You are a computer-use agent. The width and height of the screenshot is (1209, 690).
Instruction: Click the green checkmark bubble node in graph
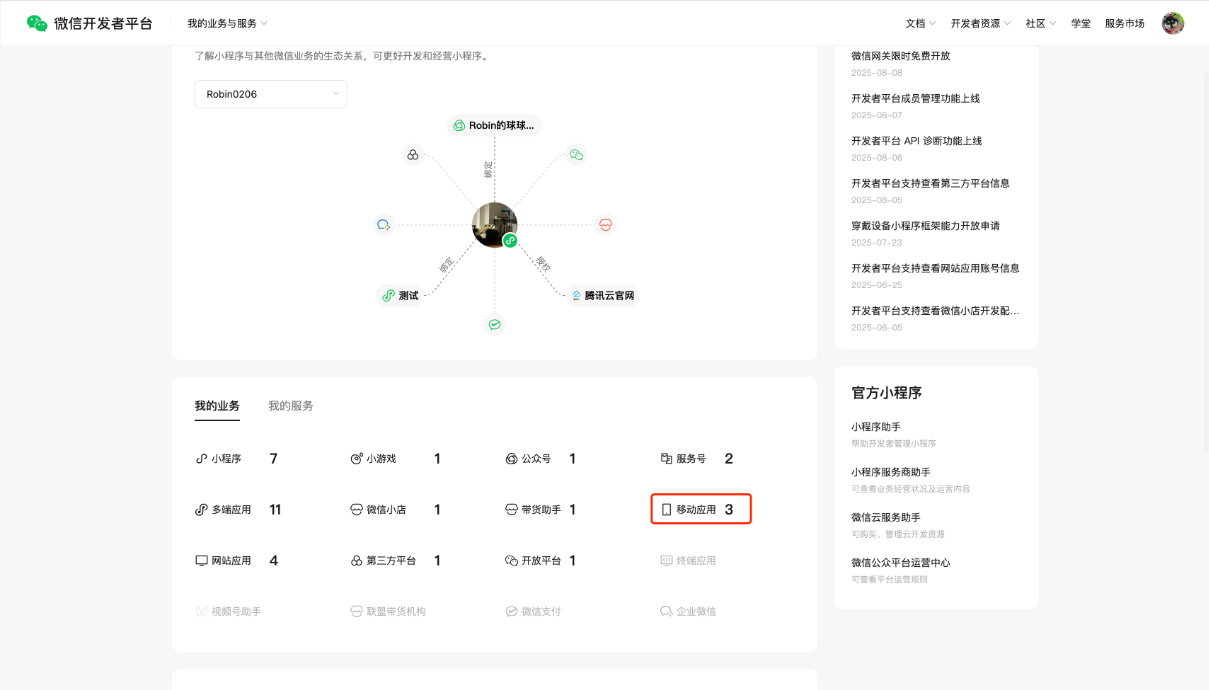[494, 324]
